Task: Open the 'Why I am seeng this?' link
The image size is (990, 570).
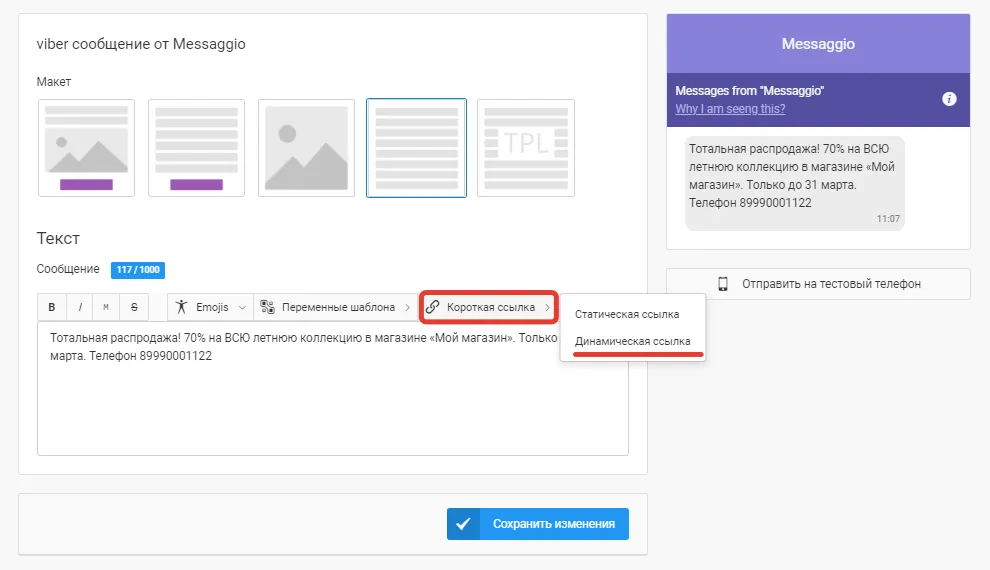Action: click(730, 109)
